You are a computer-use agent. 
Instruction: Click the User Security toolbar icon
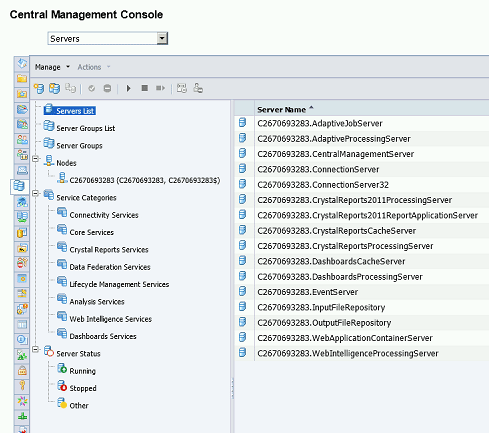(198, 88)
